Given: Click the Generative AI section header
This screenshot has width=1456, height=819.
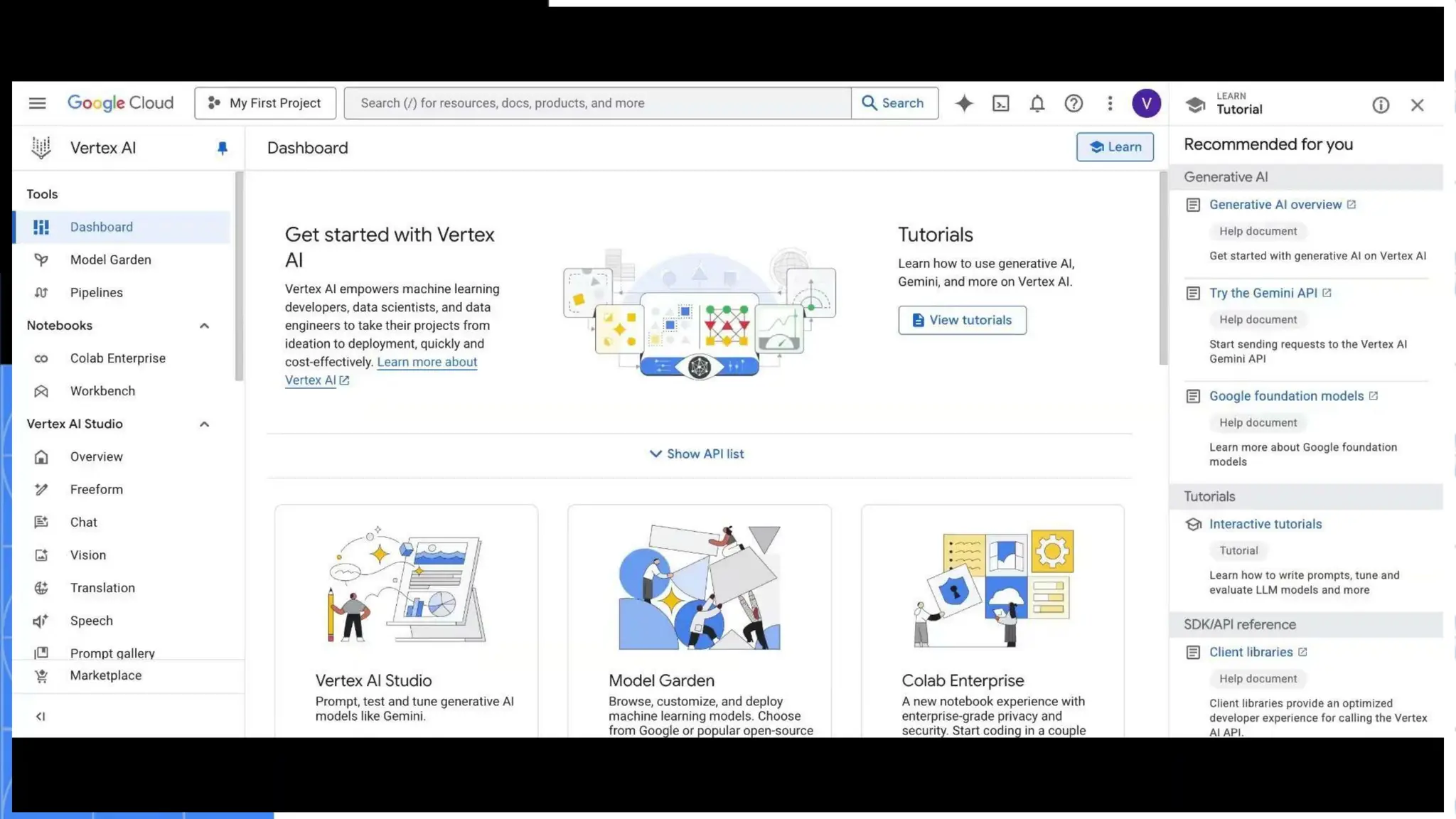Looking at the screenshot, I should (1306, 177).
